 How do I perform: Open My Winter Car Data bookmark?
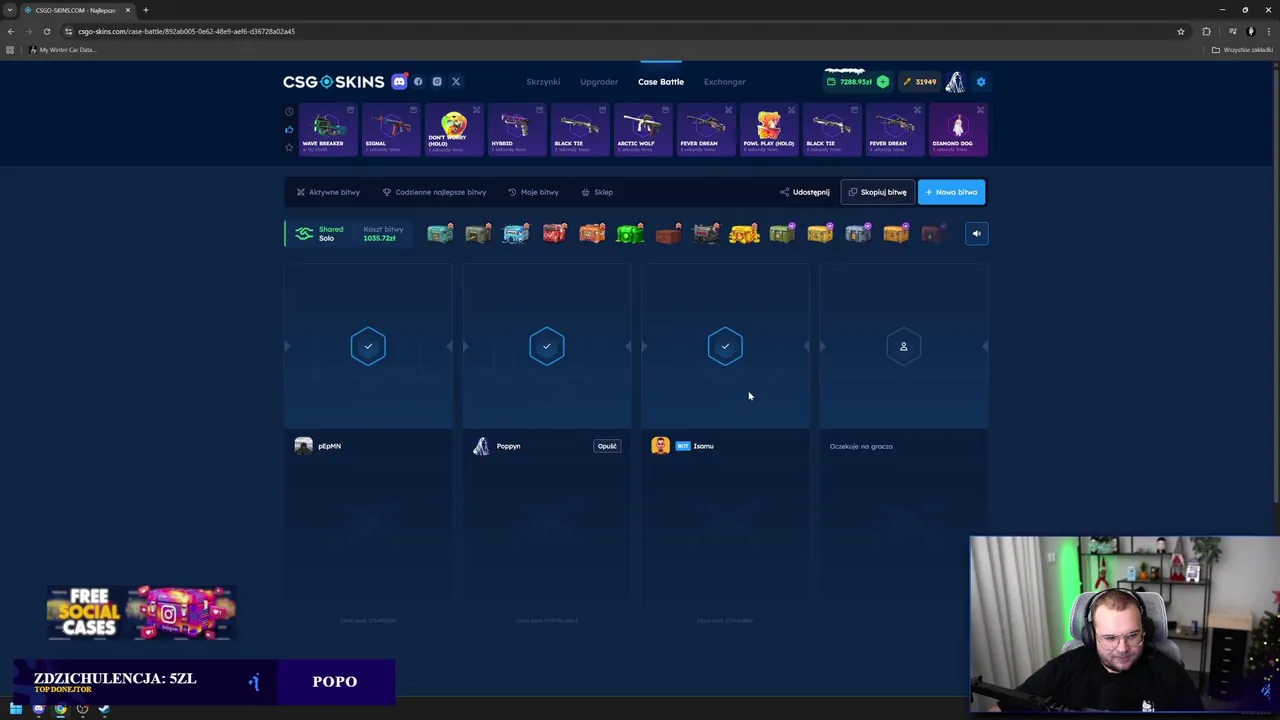pyautogui.click(x=62, y=50)
